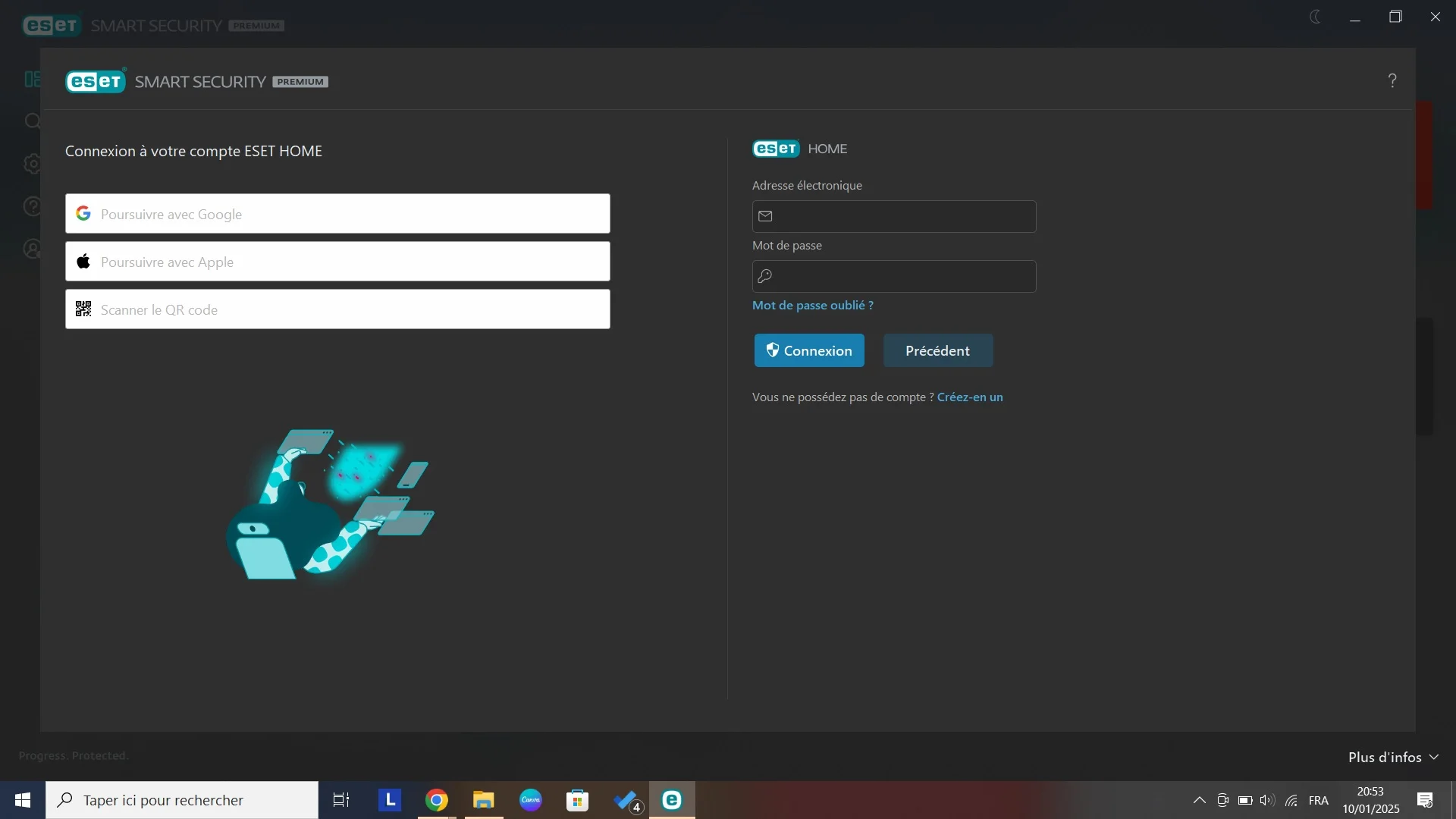The height and width of the screenshot is (819, 1456).
Task: Open the overview icon in dimmed sidebar
Action: click(x=32, y=80)
